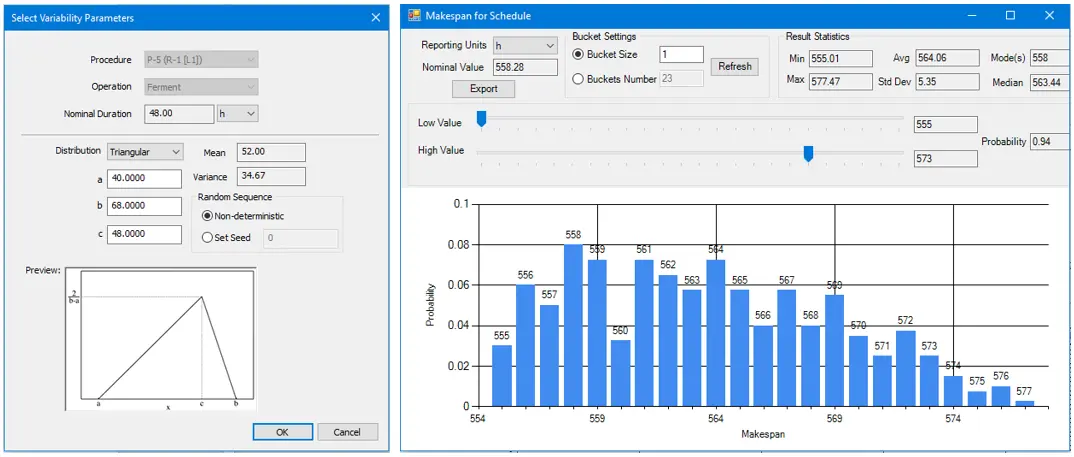Open the Nominal Duration unit dropdown
1074x457 pixels.
pos(238,114)
